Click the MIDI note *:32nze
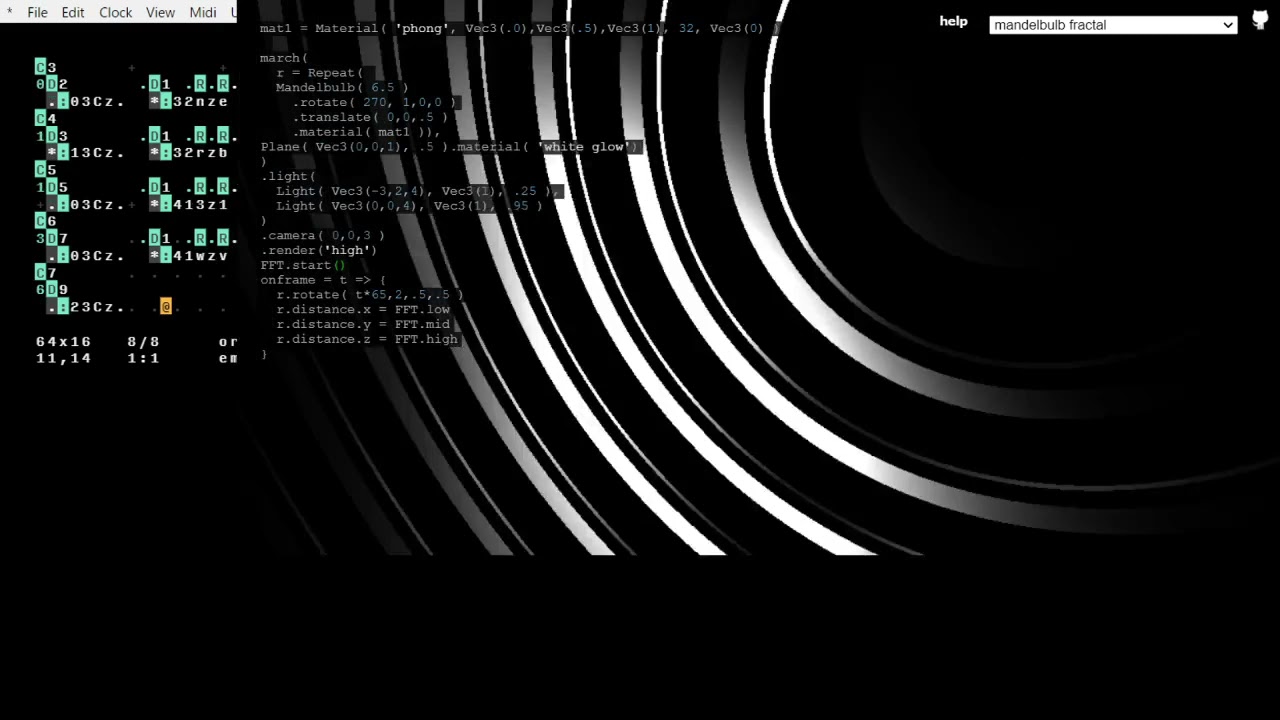Image resolution: width=1280 pixels, height=720 pixels. pyautogui.click(x=189, y=101)
